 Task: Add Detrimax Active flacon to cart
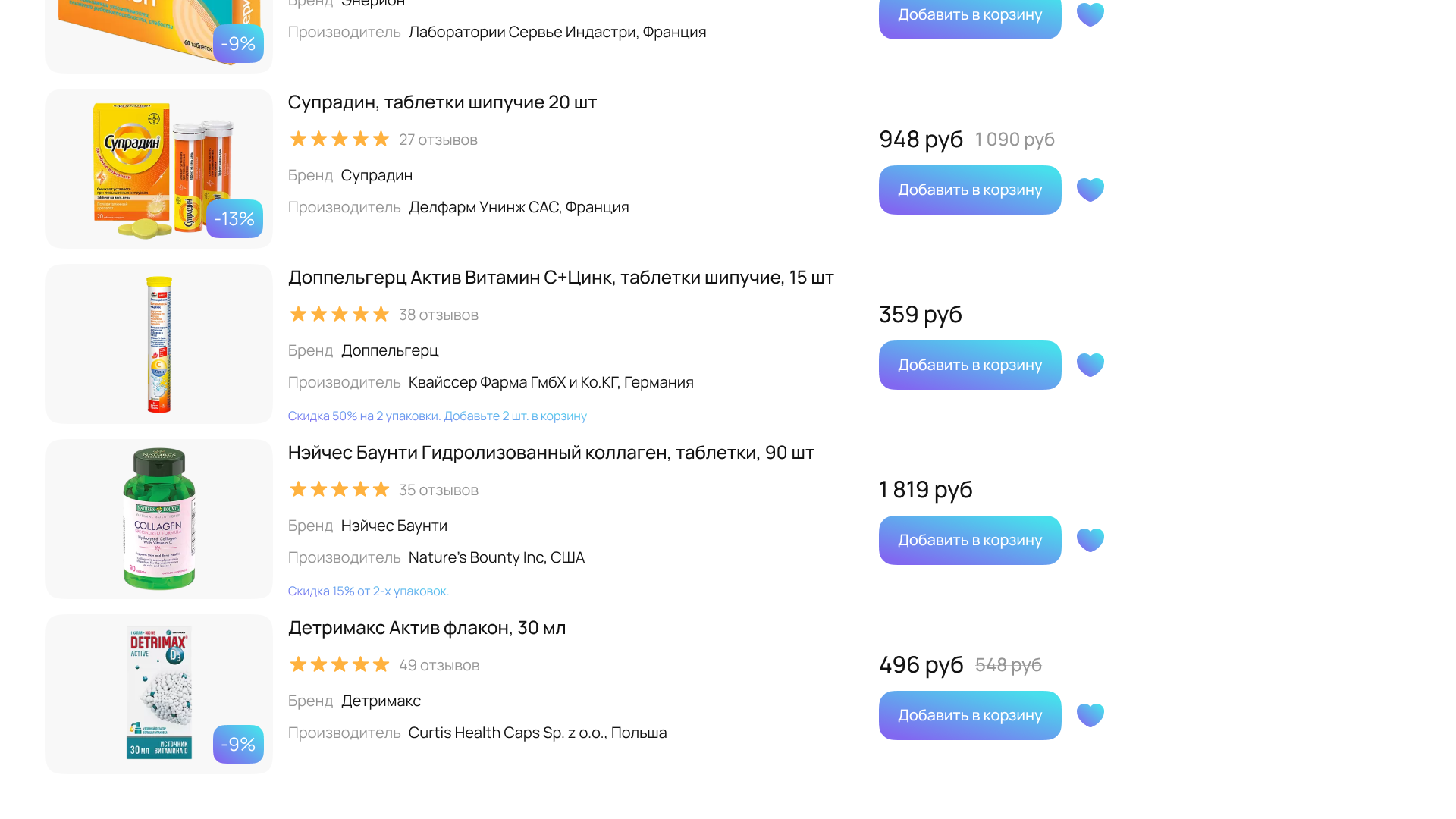969,715
